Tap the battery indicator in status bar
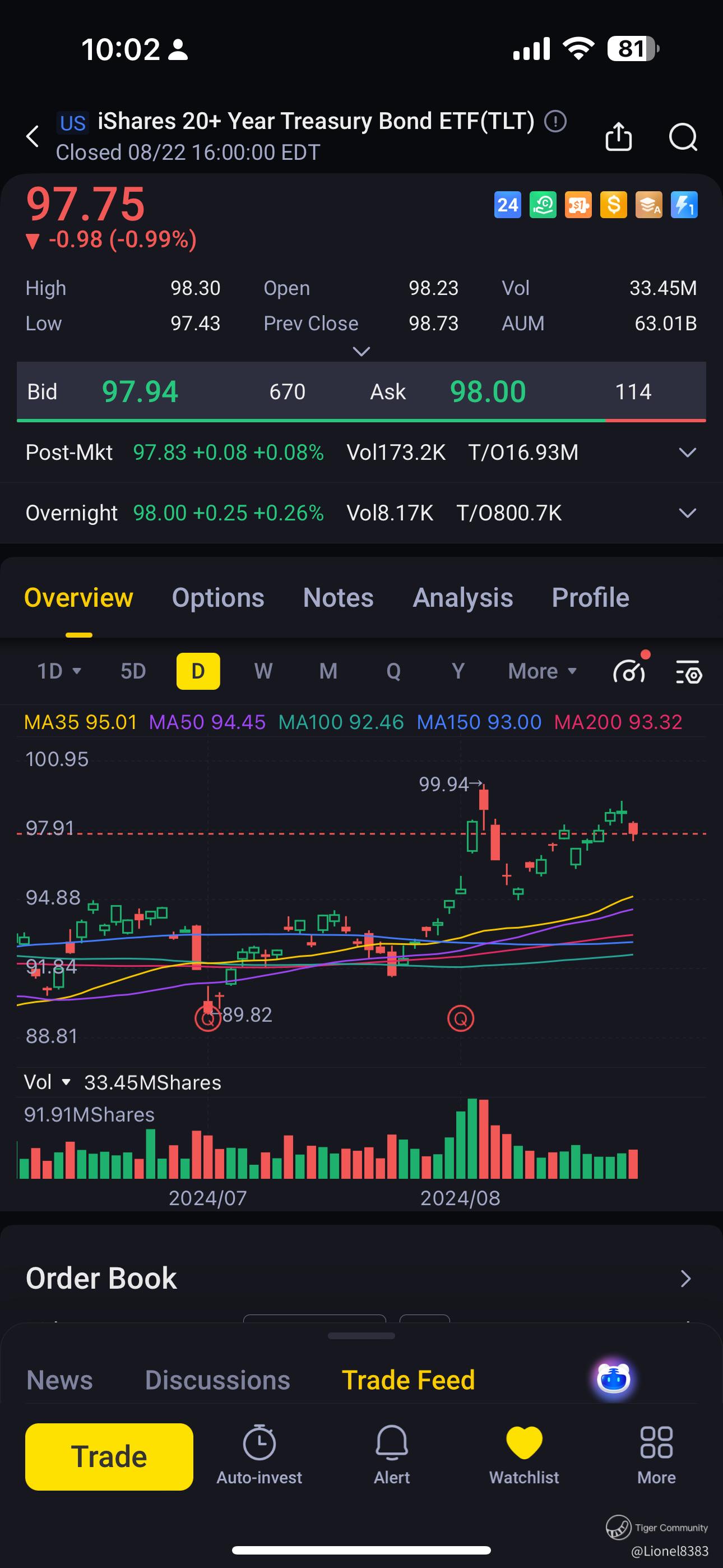This screenshot has height=1568, width=723. point(633,49)
